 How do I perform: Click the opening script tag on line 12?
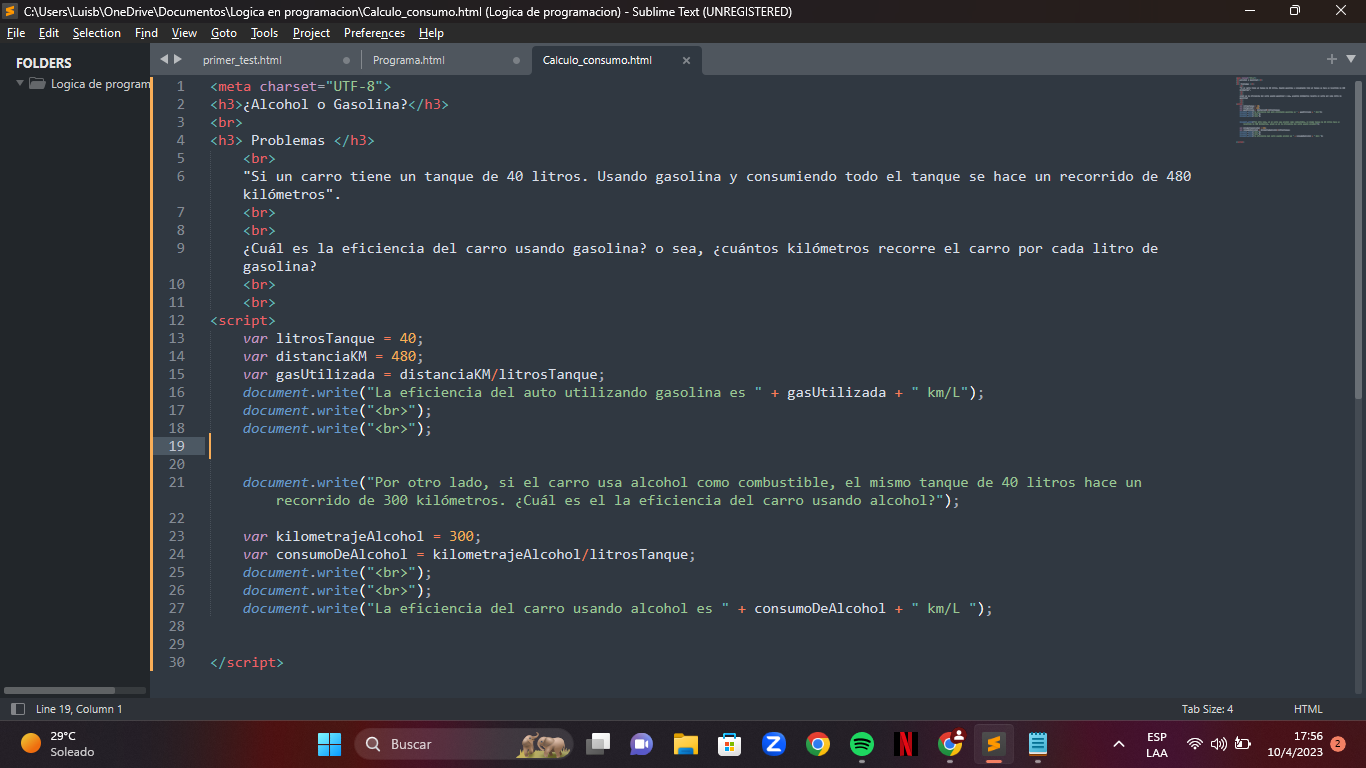[x=243, y=320]
